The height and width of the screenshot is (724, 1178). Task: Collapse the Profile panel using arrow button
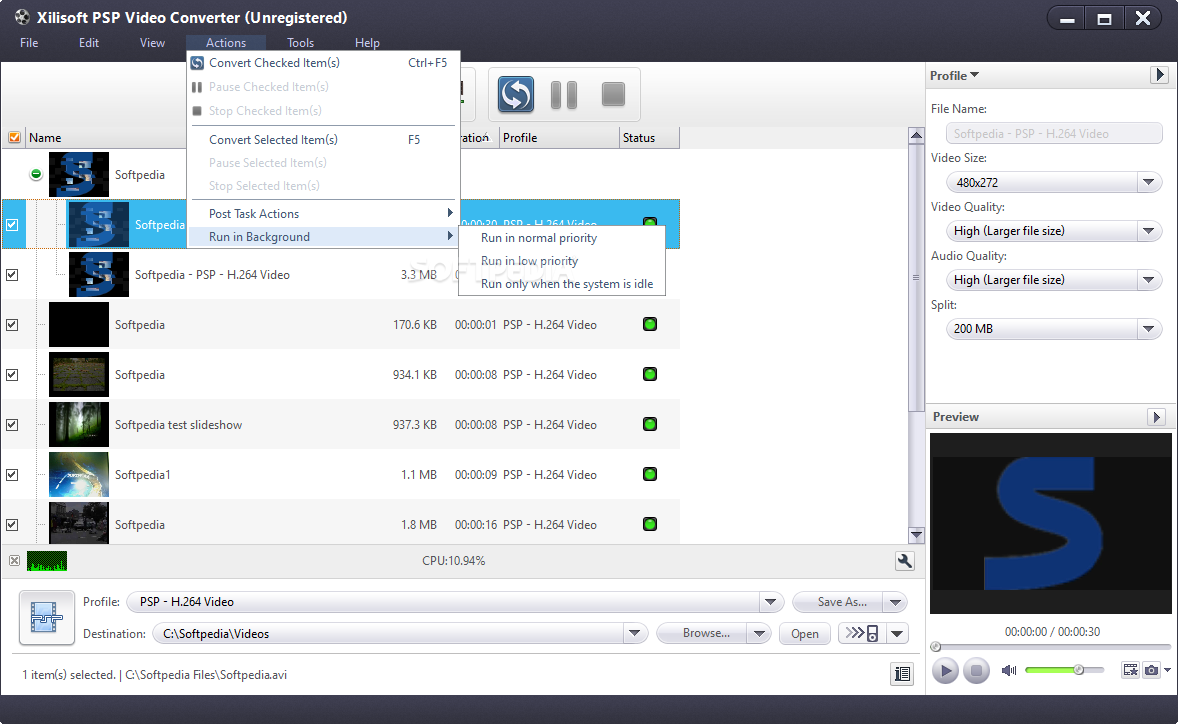[x=1159, y=74]
